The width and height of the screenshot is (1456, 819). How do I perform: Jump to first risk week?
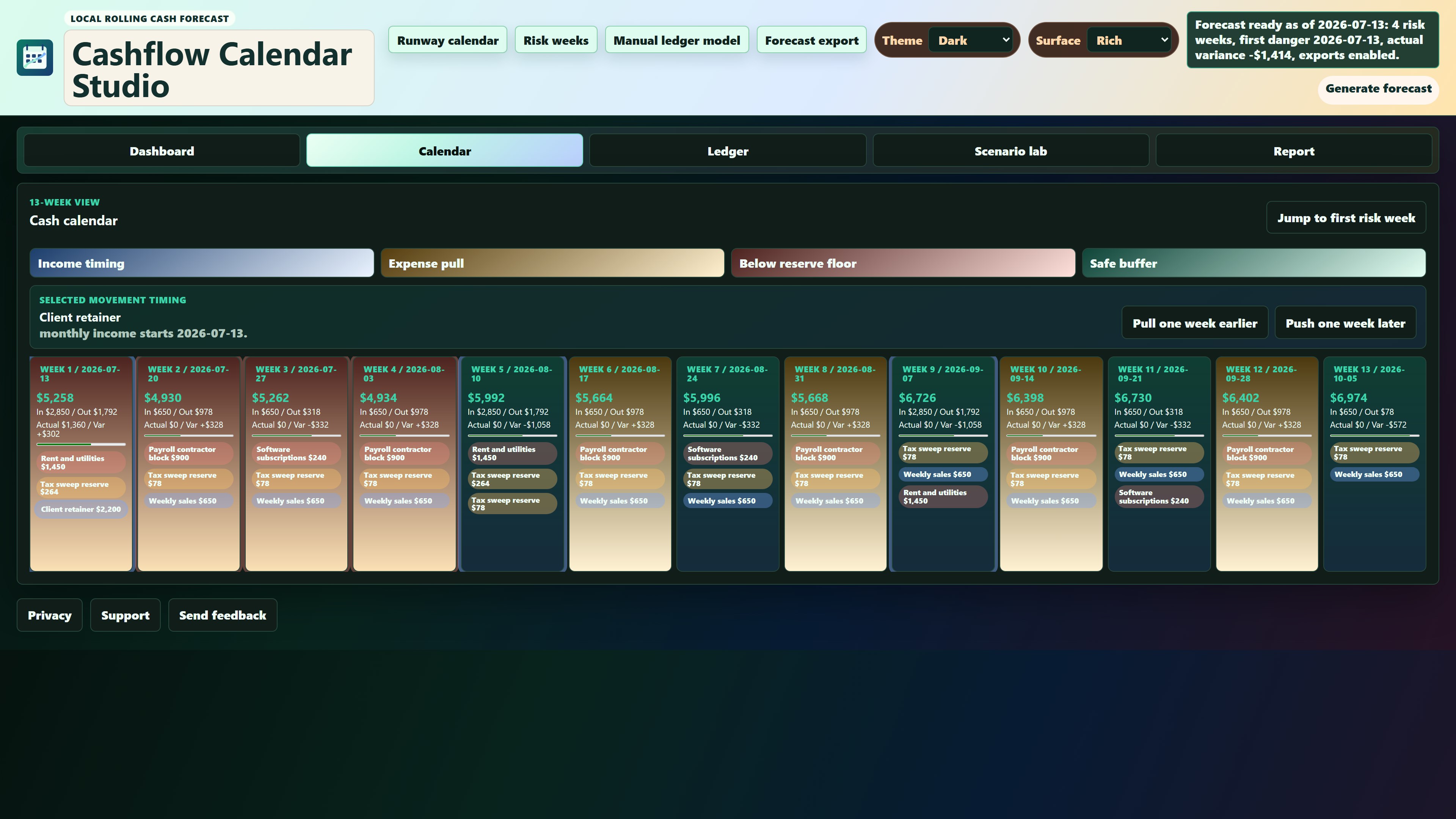tap(1346, 218)
